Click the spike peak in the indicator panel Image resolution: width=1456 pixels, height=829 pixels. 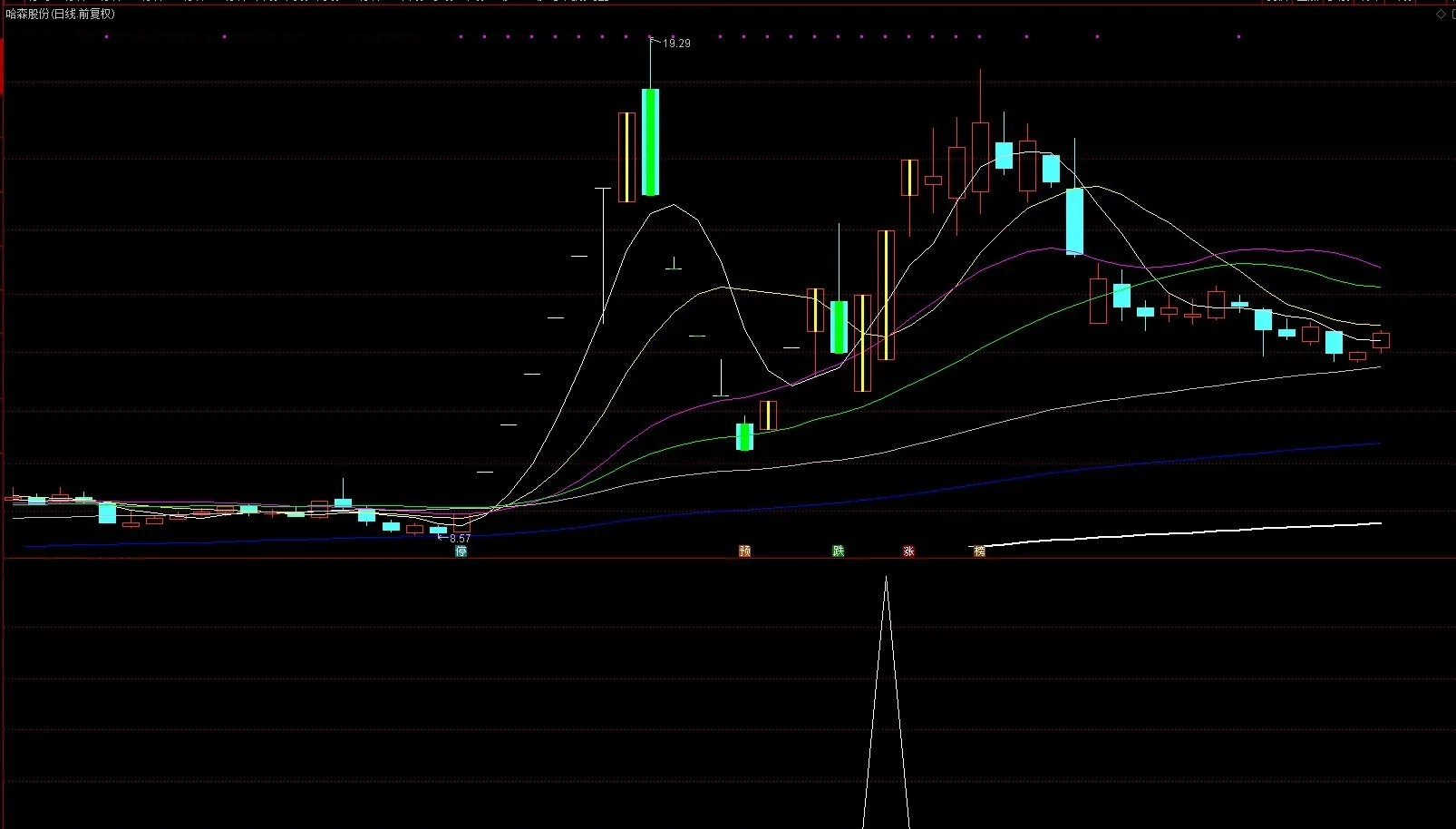[x=886, y=579]
